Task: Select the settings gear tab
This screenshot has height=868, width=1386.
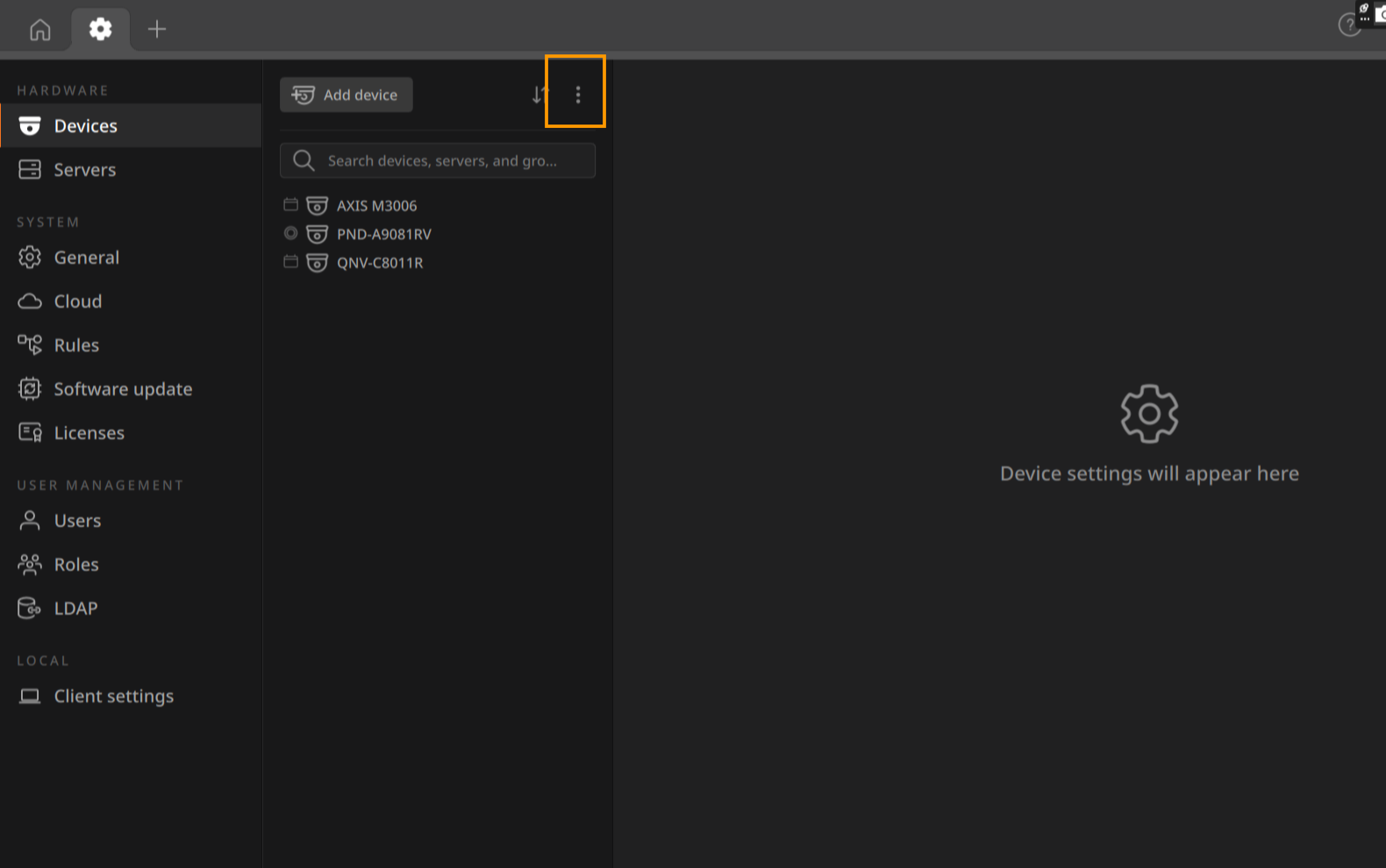Action: tap(101, 29)
